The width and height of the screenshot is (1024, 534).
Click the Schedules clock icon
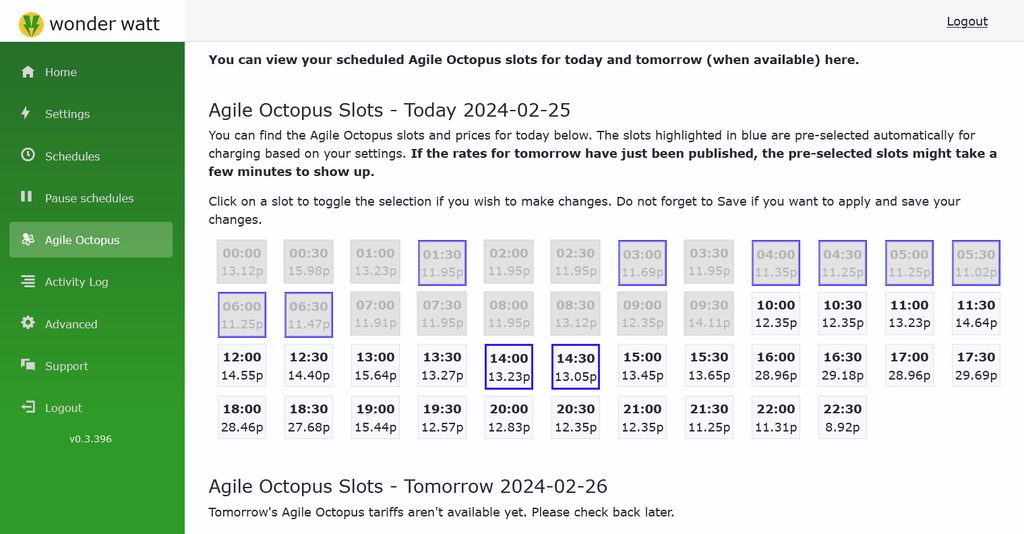[27, 155]
